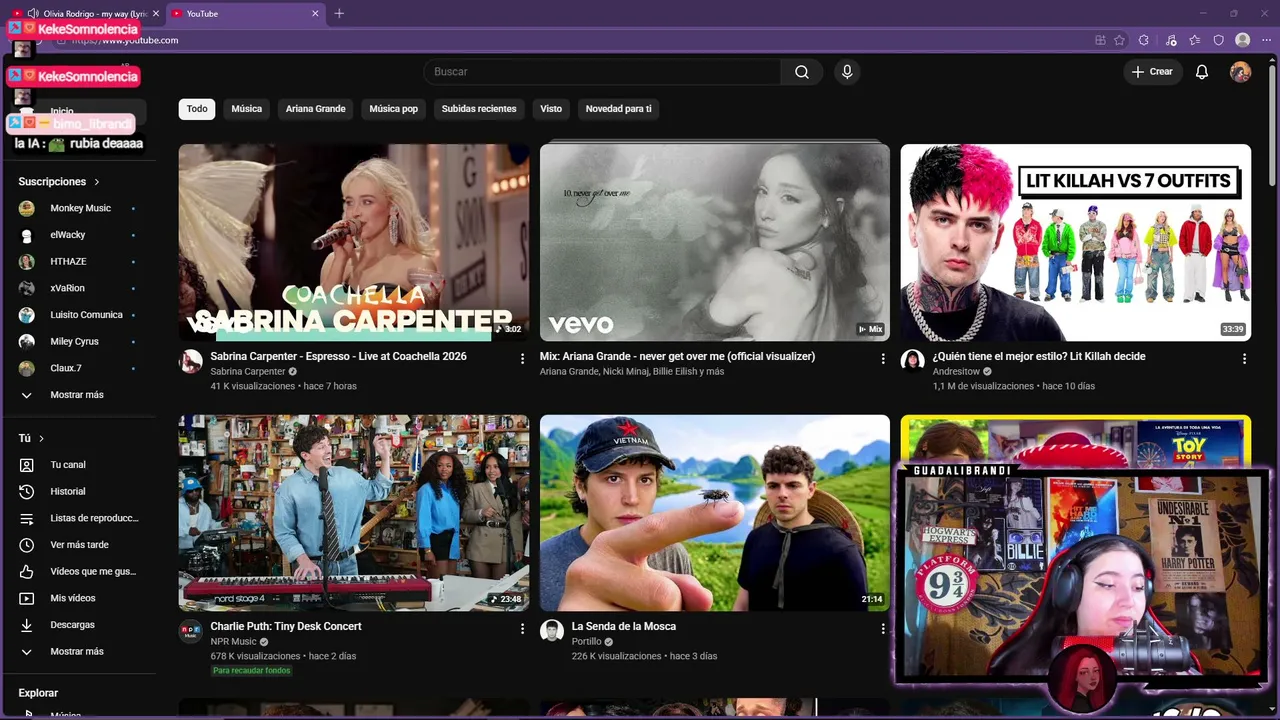
Task: Open Historial in the sidebar
Action: (78, 492)
